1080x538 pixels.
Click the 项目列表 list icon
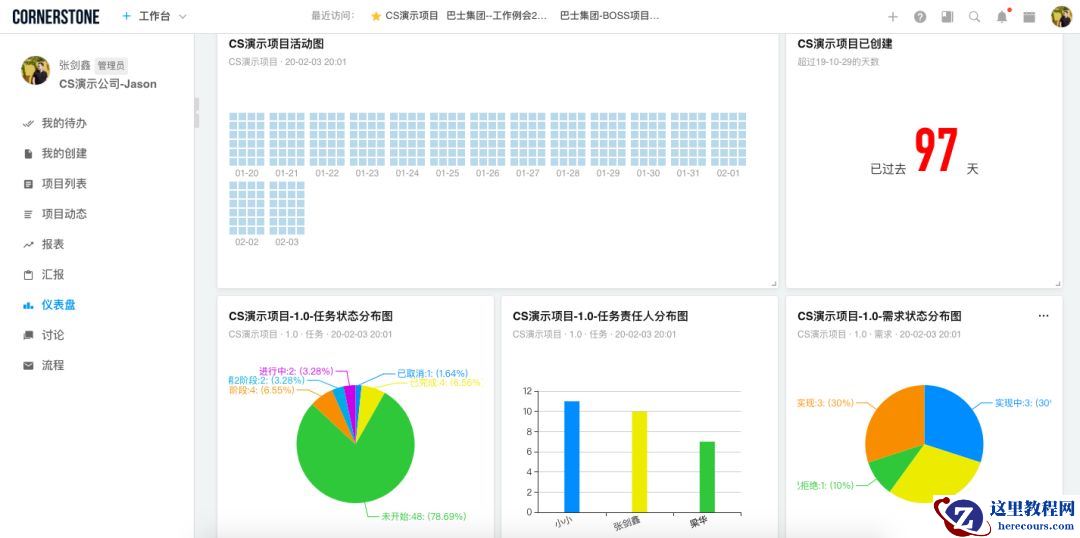[28, 184]
